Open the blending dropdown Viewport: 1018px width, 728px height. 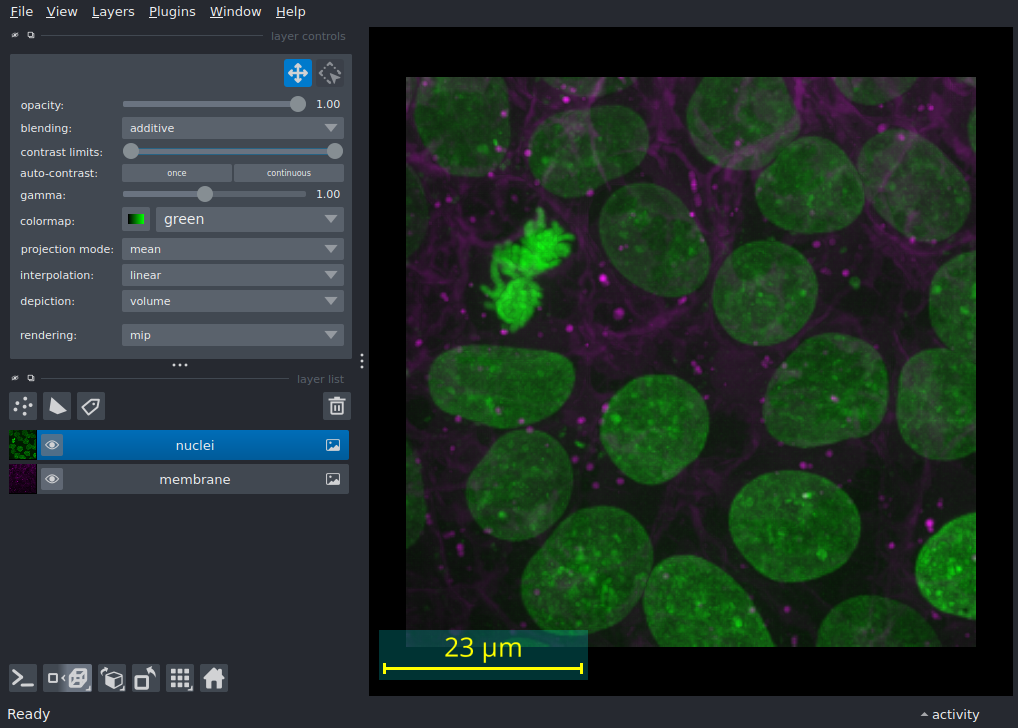[x=232, y=128]
